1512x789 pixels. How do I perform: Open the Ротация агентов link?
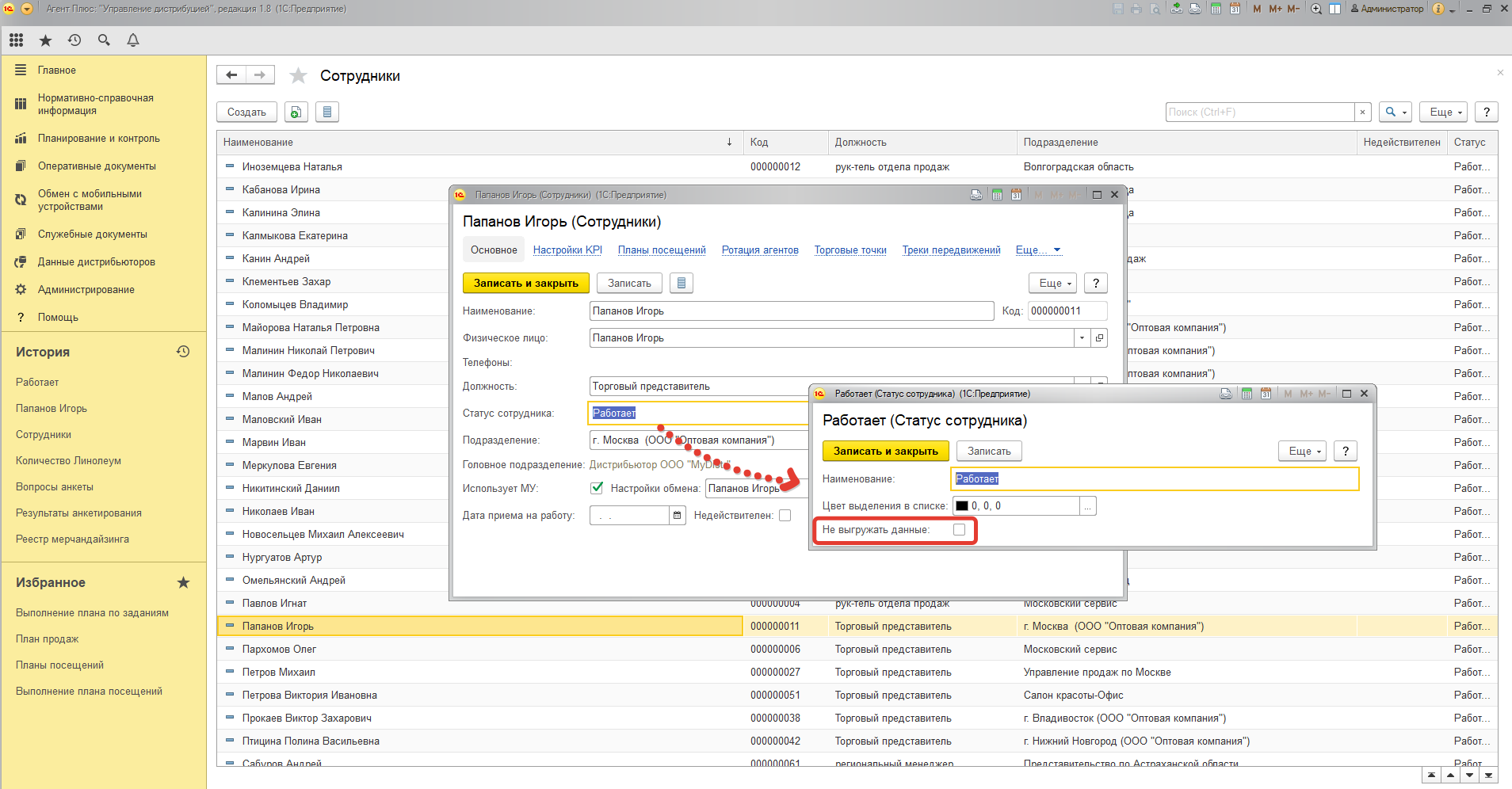tap(760, 250)
